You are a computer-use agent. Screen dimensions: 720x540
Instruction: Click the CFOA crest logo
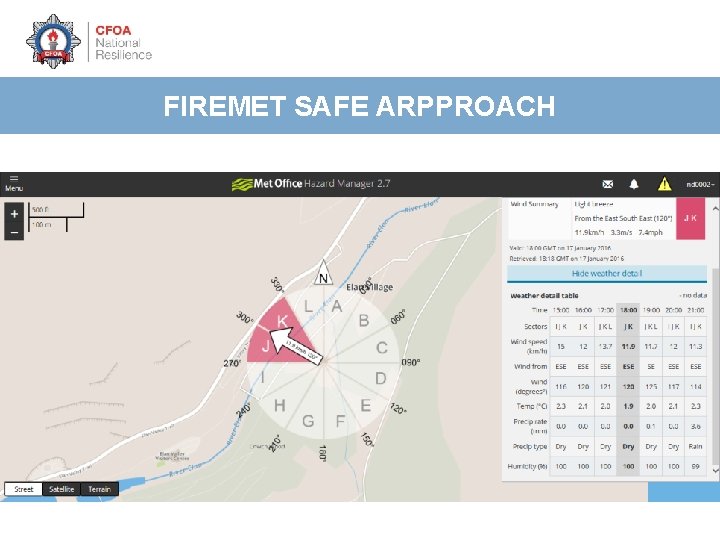coord(53,41)
